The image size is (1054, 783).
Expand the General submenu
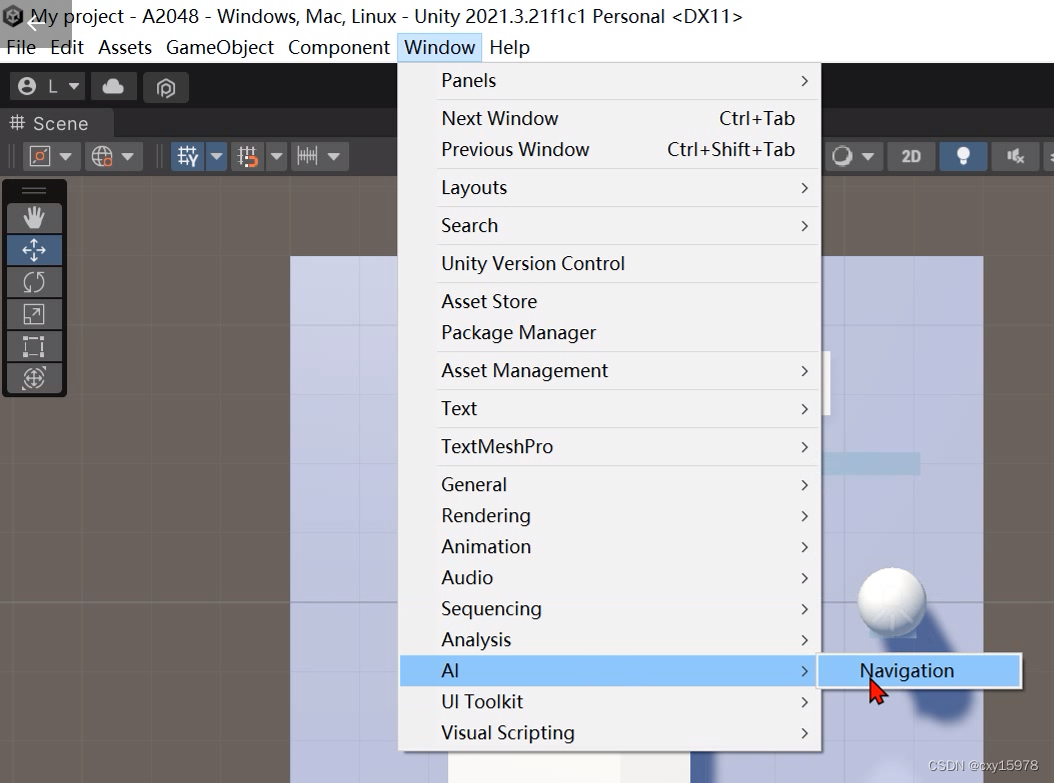[x=610, y=485]
